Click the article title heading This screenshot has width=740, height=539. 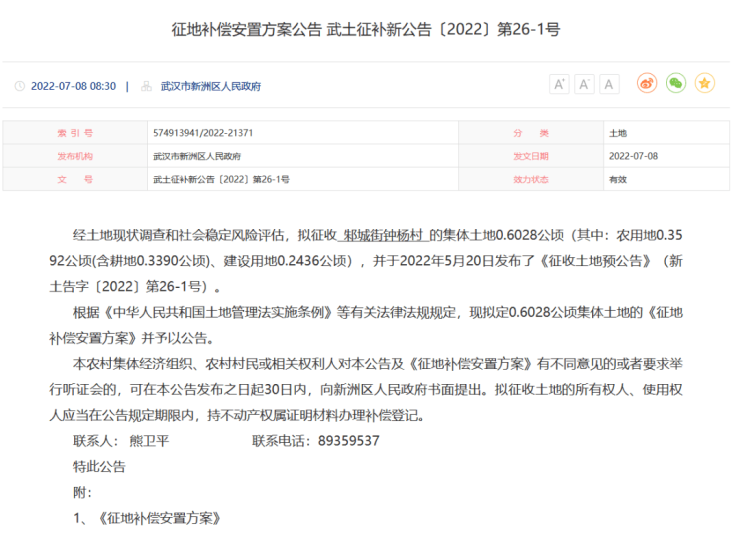point(366,30)
